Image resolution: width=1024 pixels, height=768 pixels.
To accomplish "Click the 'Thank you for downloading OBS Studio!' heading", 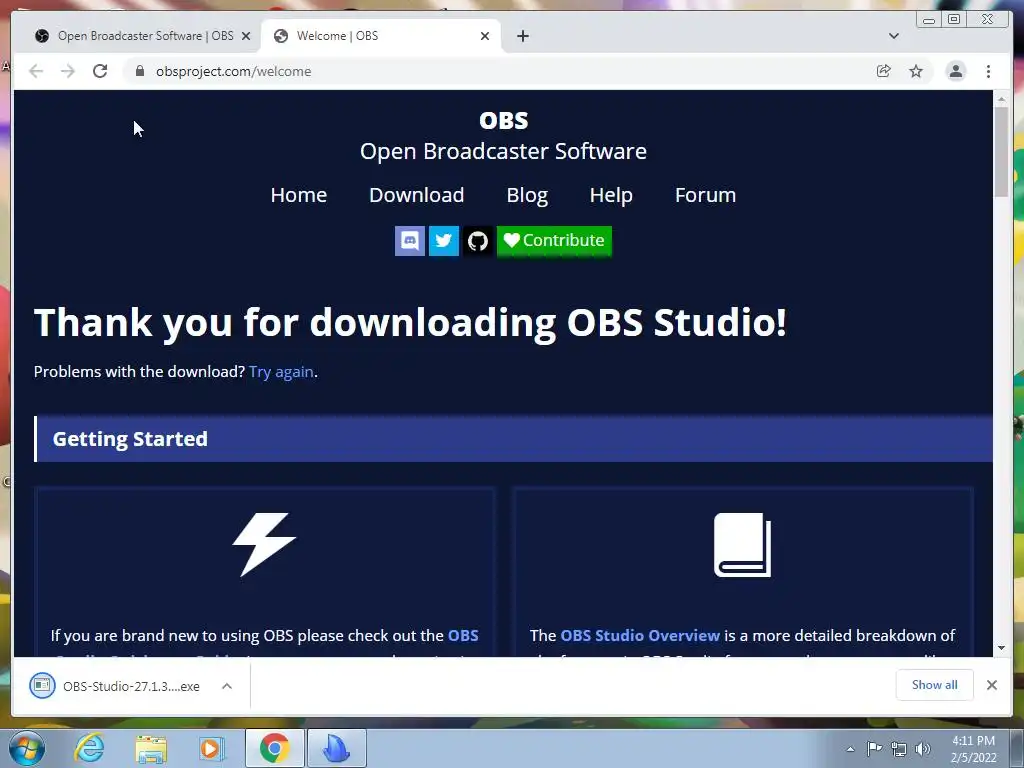I will [x=410, y=323].
